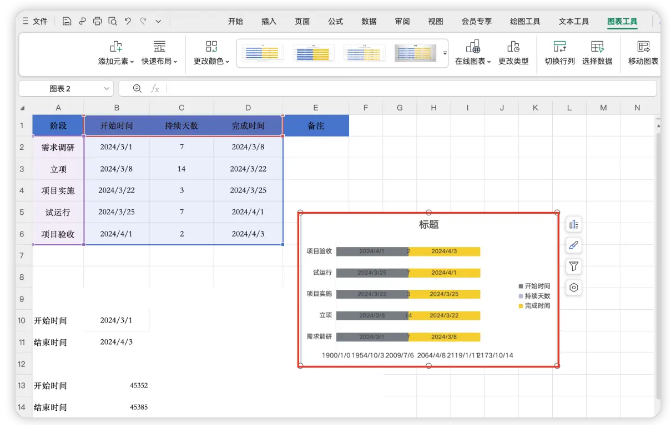
Task: Choose the fourth gray chart style thumbnail
Action: (x=415, y=53)
